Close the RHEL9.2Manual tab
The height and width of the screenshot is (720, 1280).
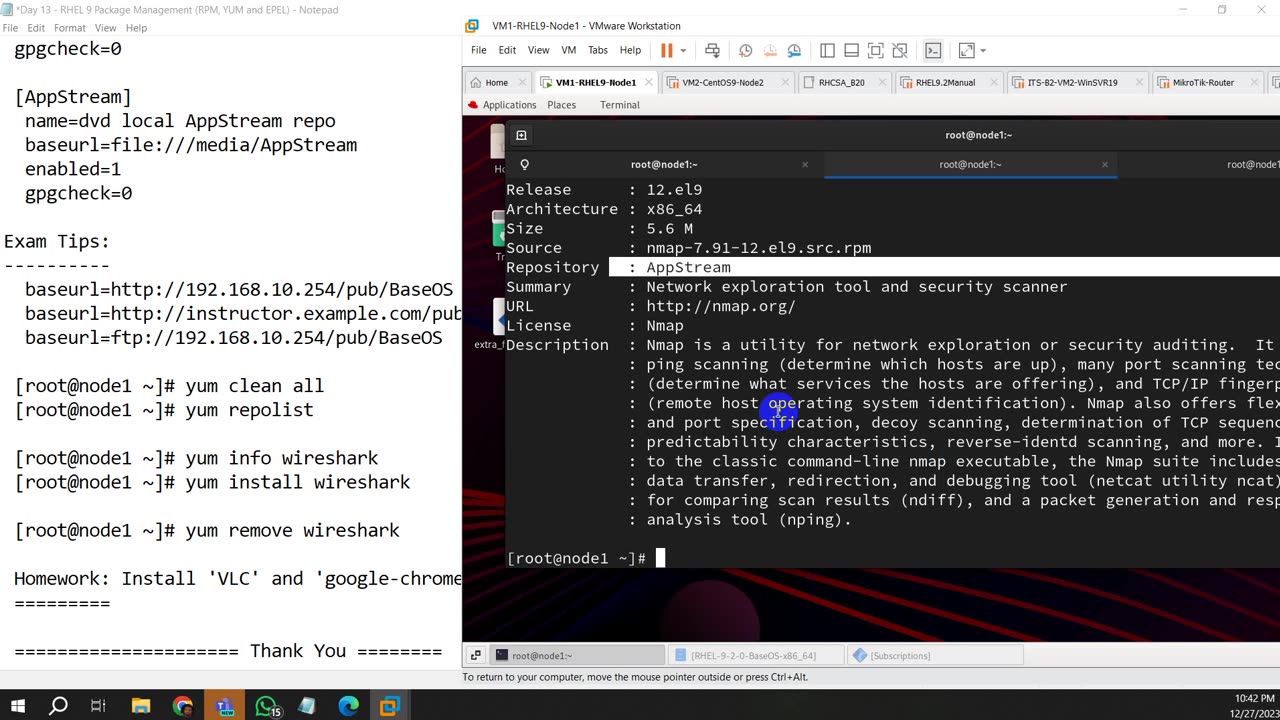(x=994, y=82)
